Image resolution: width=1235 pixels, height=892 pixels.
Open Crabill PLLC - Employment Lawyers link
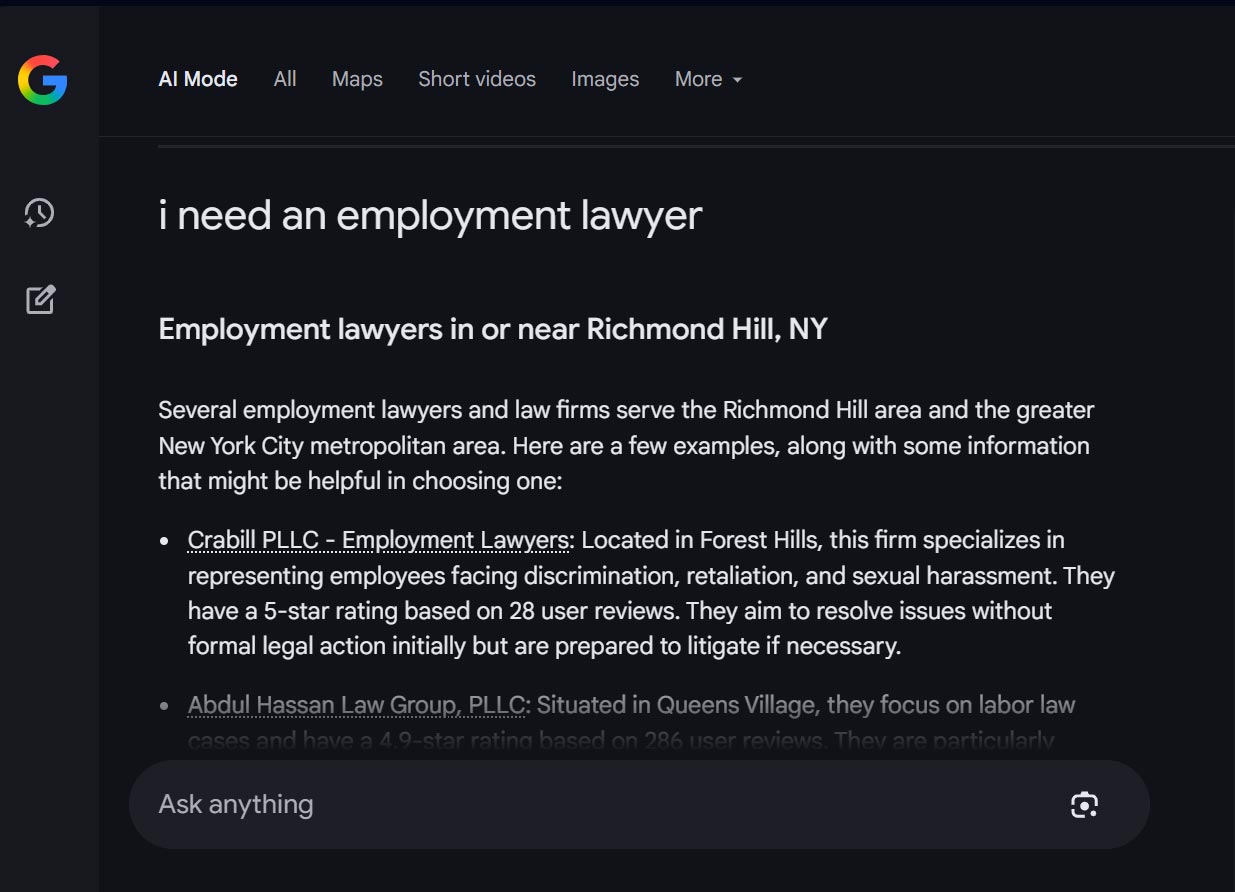point(378,540)
